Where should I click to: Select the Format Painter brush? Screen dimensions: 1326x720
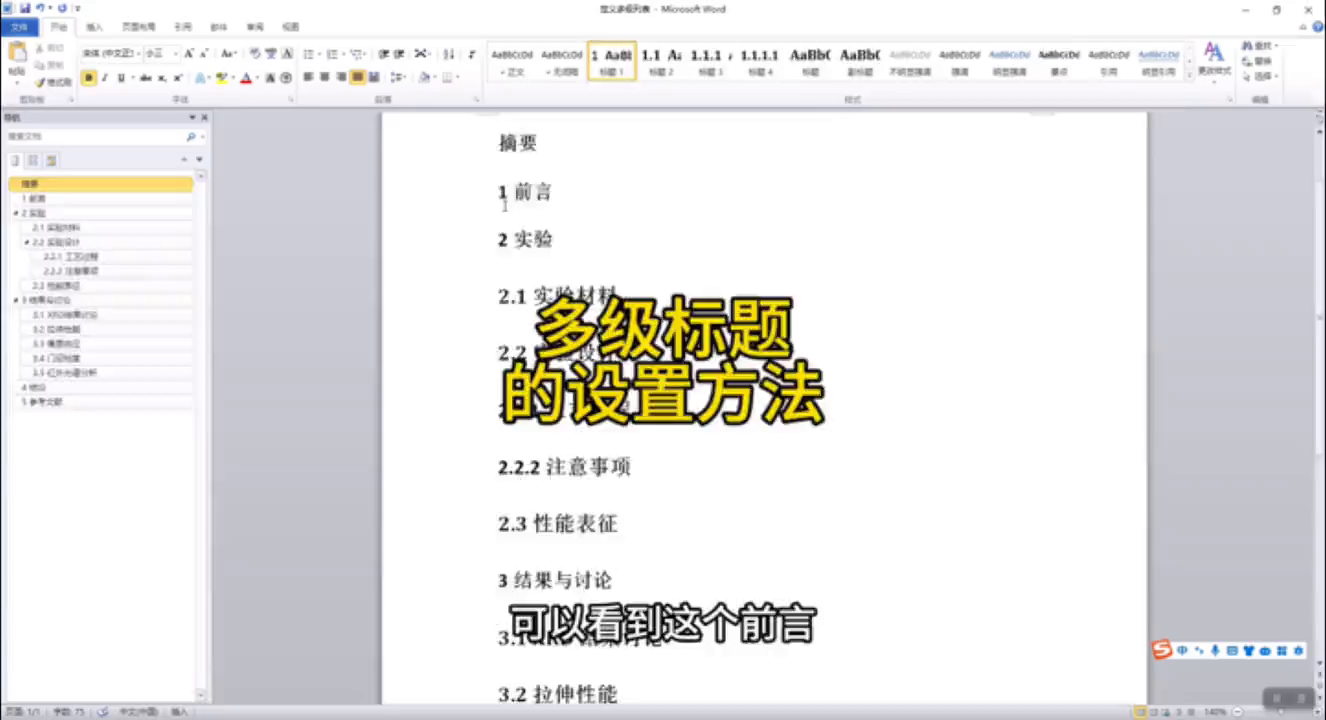tap(53, 82)
